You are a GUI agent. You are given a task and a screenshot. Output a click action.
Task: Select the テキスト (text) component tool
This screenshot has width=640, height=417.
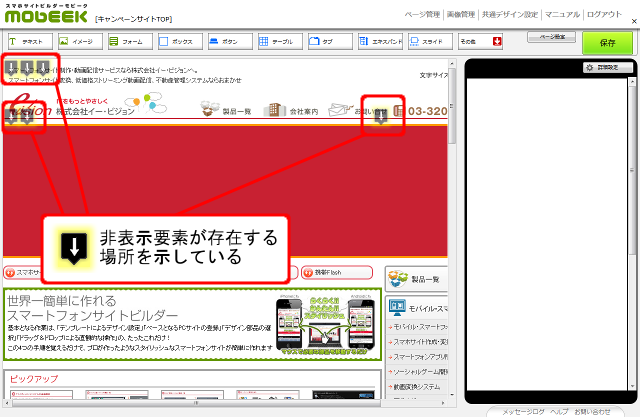(28, 42)
